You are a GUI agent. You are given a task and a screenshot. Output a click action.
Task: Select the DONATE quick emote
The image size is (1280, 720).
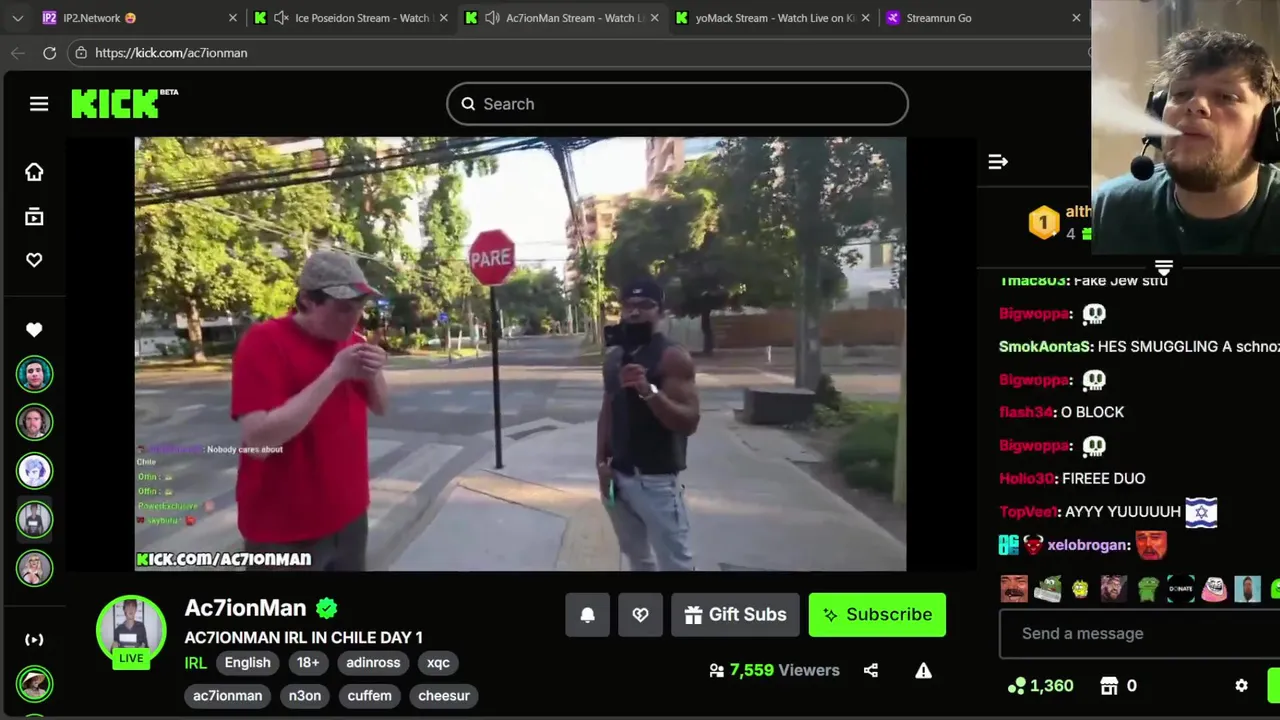tap(1181, 589)
